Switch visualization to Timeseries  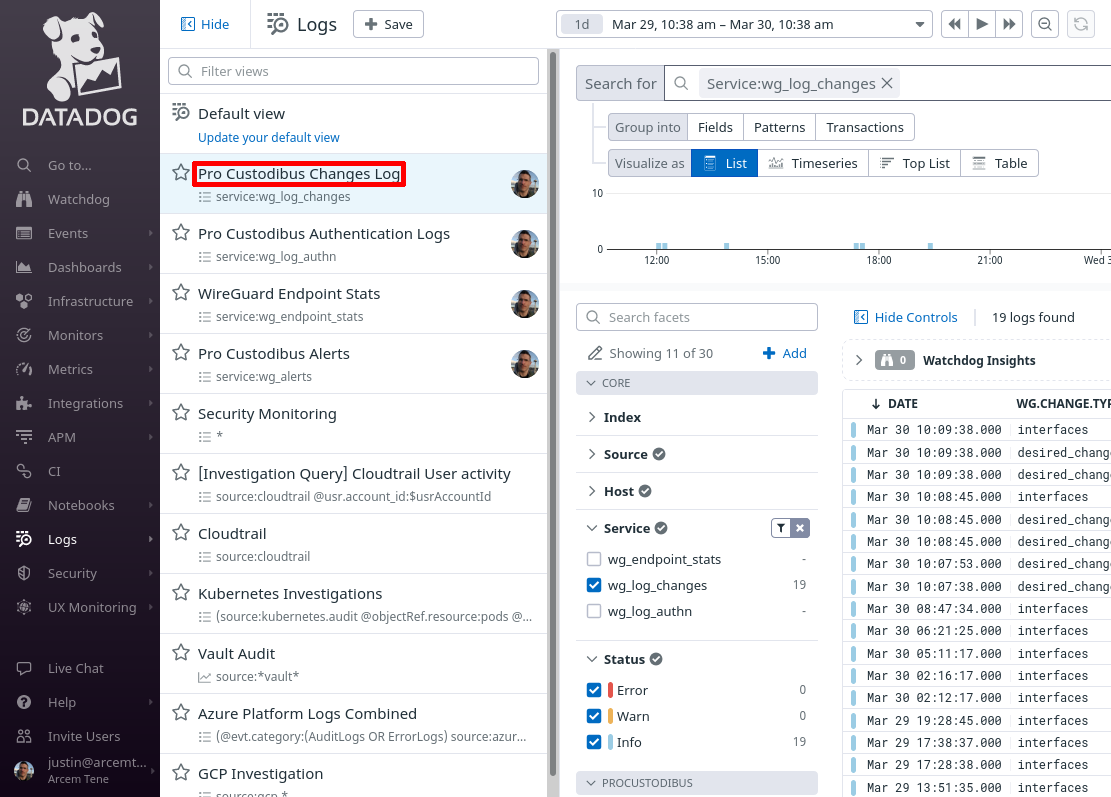[x=813, y=163]
